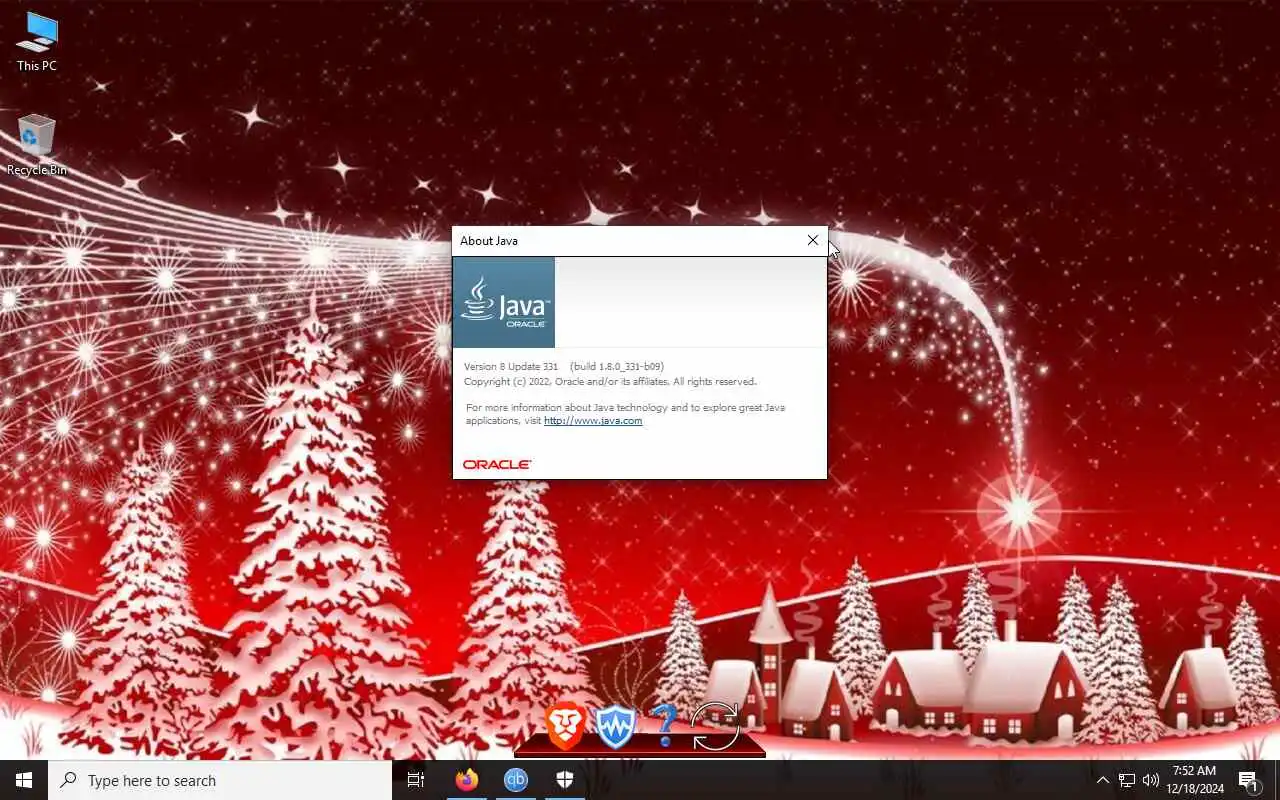Click the Type here to search box
The height and width of the screenshot is (800, 1280).
pyautogui.click(x=220, y=780)
